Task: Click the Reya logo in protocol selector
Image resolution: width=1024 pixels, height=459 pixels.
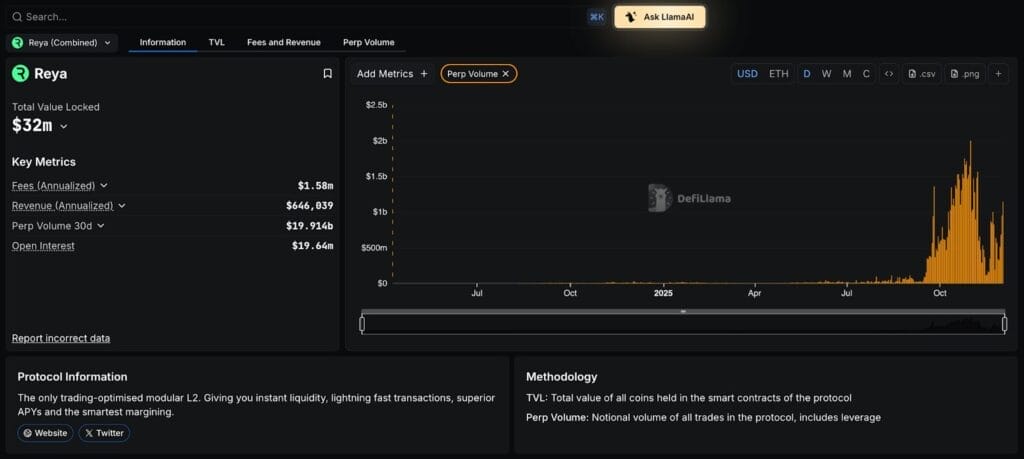Action: point(18,42)
